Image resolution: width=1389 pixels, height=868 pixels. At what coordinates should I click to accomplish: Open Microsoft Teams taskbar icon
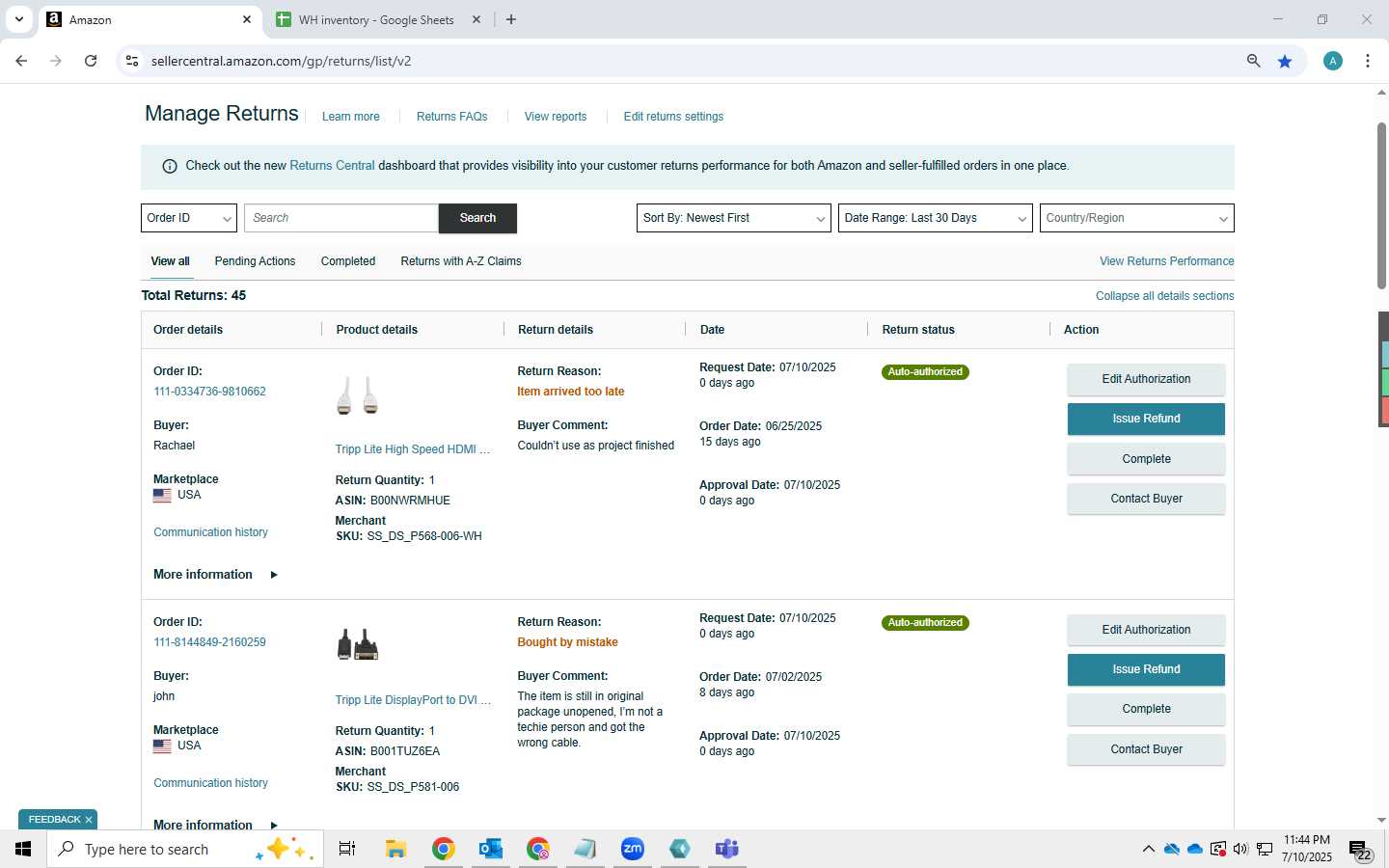726,849
